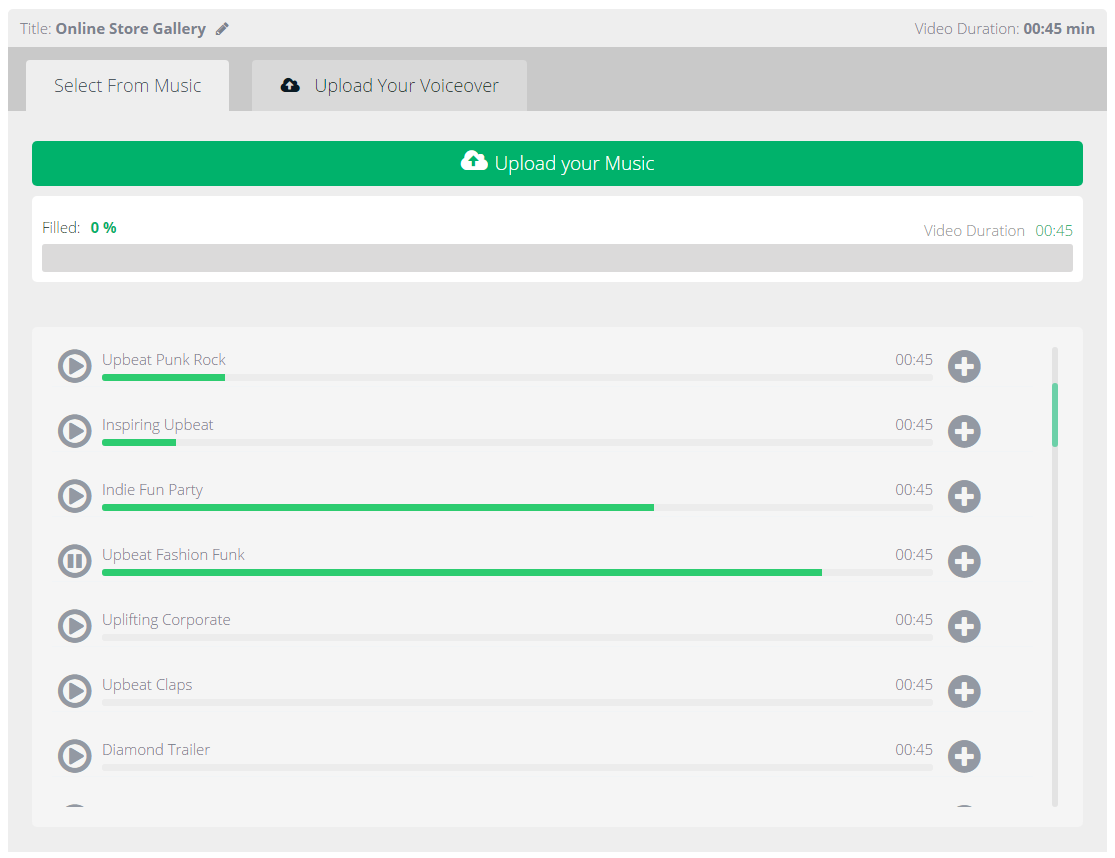
Task: Seek within Indie Fun Party progress bar
Action: (x=517, y=508)
